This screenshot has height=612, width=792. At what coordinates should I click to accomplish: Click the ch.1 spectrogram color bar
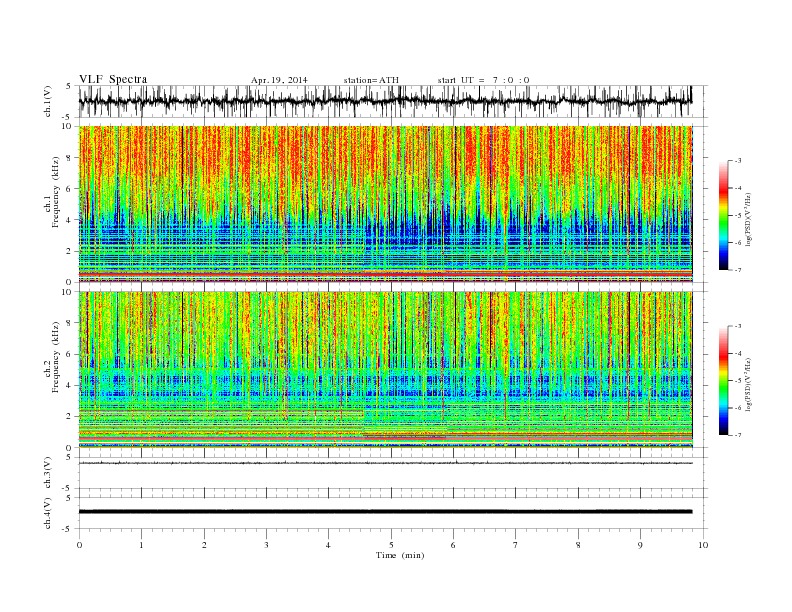724,215
